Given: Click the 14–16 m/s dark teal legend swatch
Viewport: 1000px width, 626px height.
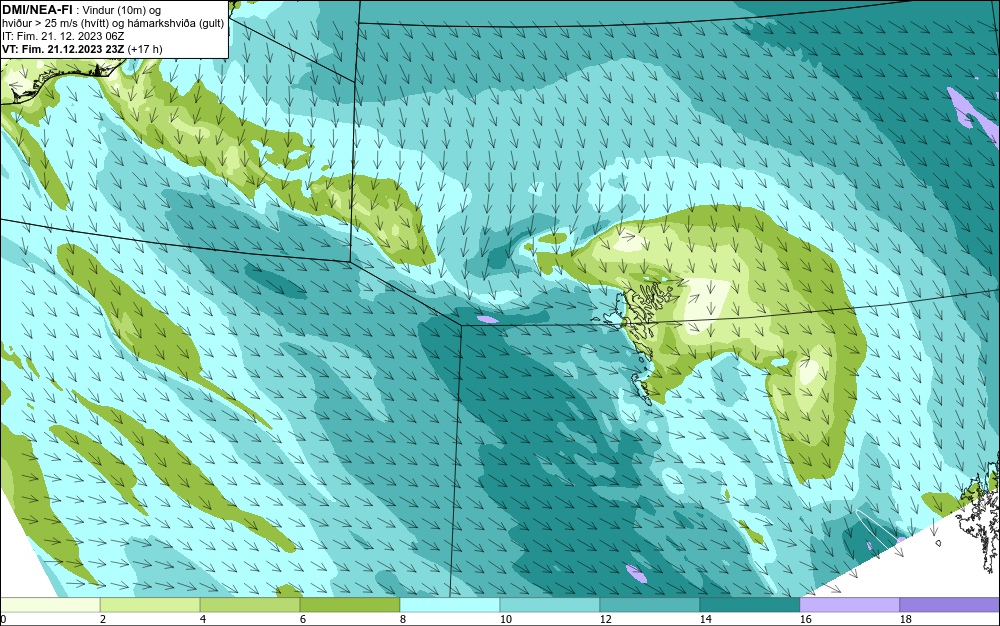Looking at the screenshot, I should (x=749, y=605).
